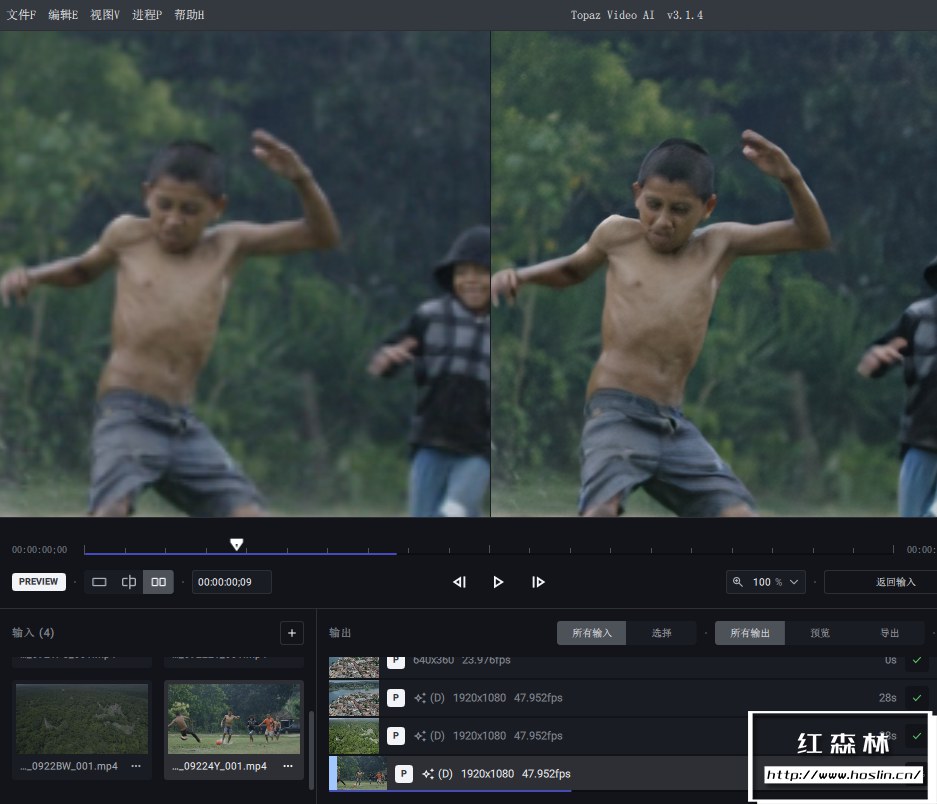Toggle 所有输入 filter
The width and height of the screenshot is (937, 804).
592,633
